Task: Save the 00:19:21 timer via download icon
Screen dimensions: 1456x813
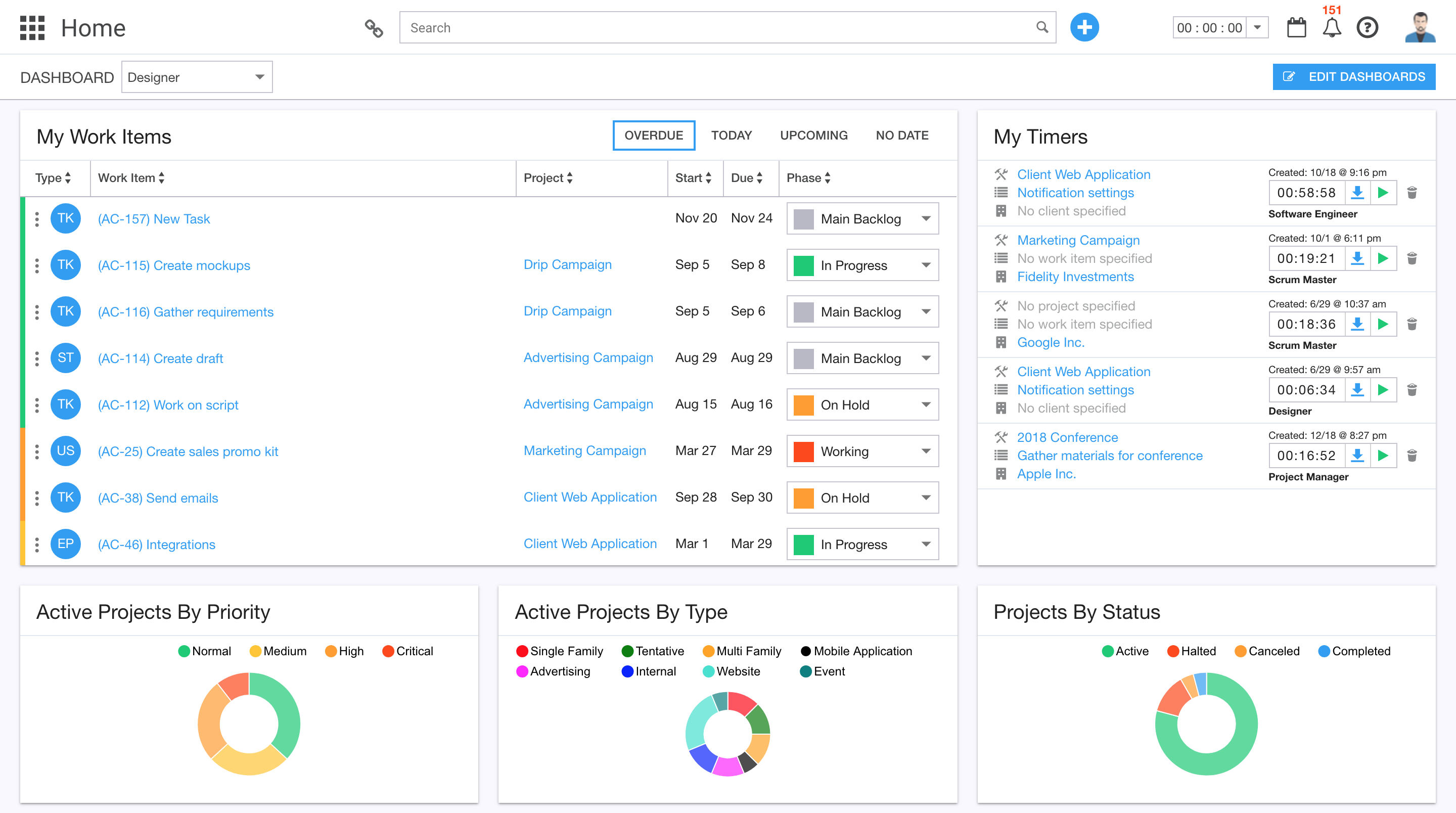Action: [x=1357, y=258]
